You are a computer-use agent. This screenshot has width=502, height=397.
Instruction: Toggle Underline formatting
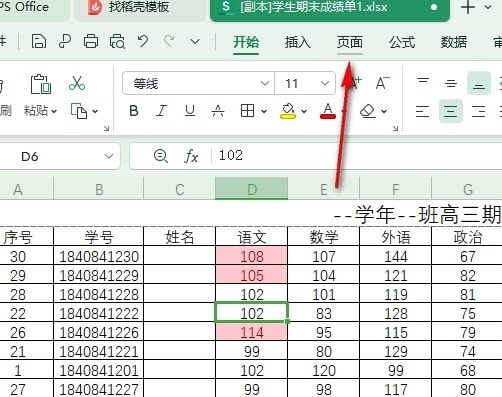pos(190,111)
